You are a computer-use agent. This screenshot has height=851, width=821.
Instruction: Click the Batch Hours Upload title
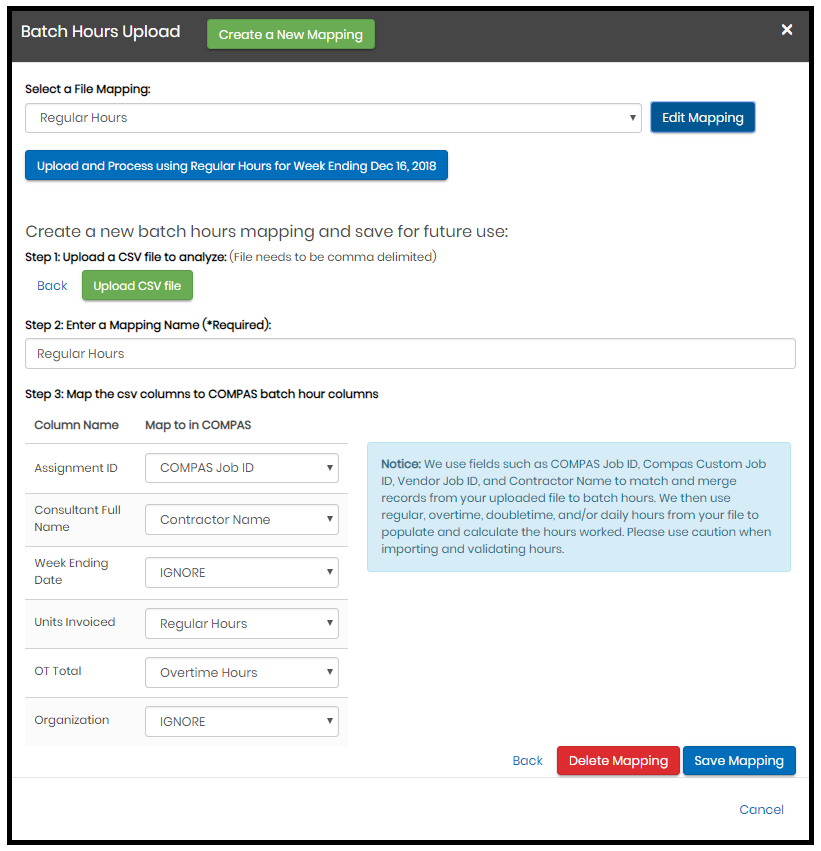[x=101, y=32]
